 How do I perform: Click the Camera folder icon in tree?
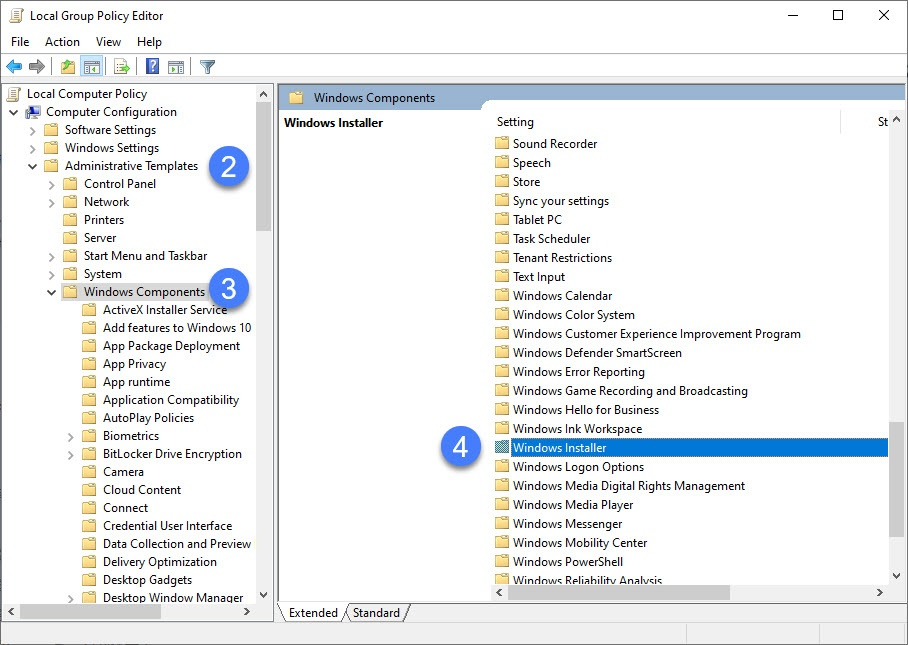pyautogui.click(x=89, y=471)
